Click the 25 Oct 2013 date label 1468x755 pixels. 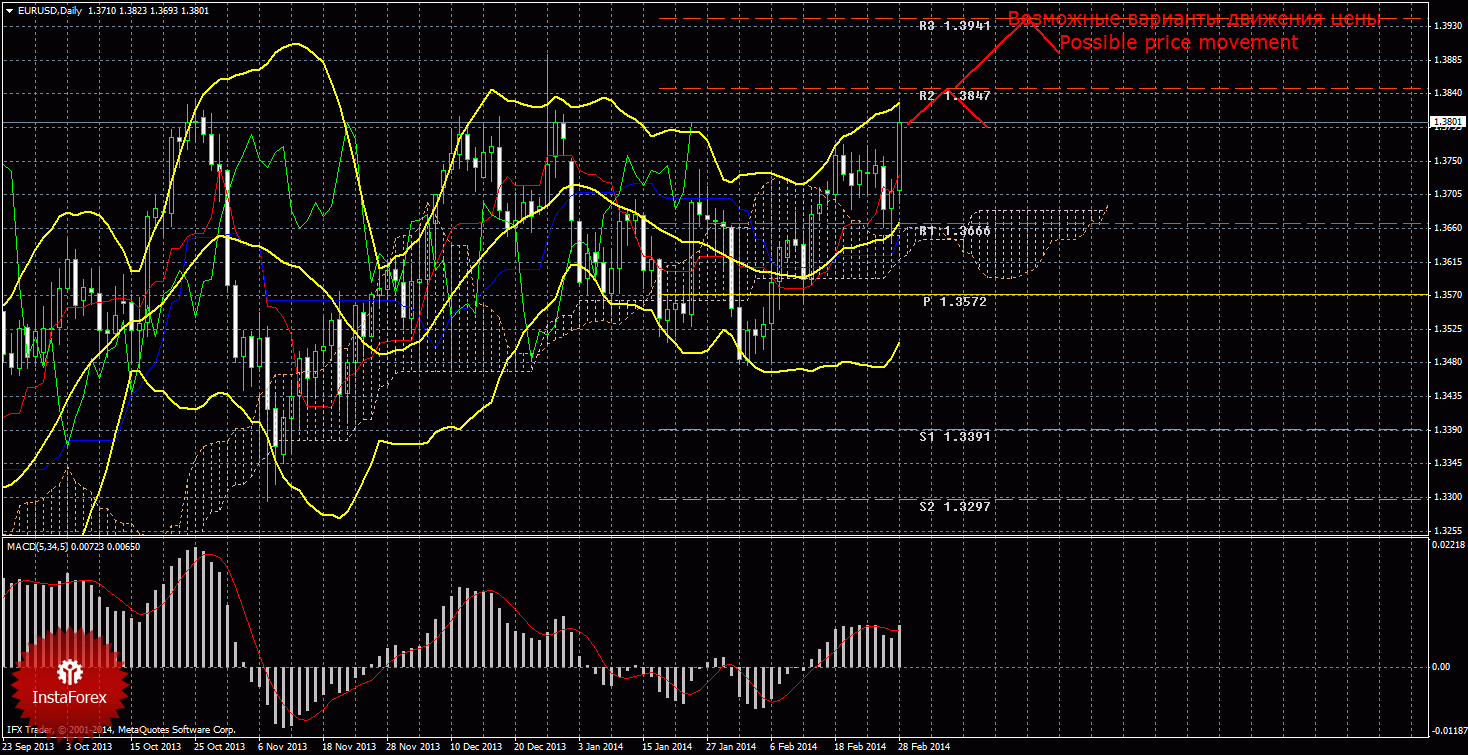(x=220, y=746)
